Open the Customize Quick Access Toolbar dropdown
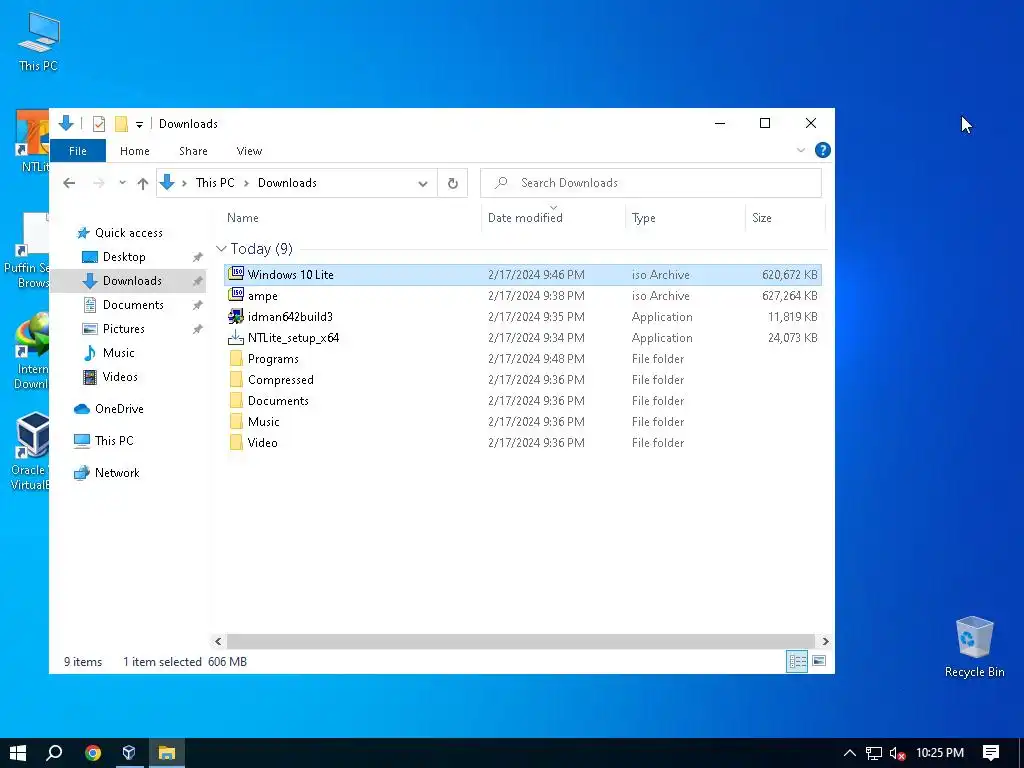Screen dimensions: 1024x768 click(139, 124)
